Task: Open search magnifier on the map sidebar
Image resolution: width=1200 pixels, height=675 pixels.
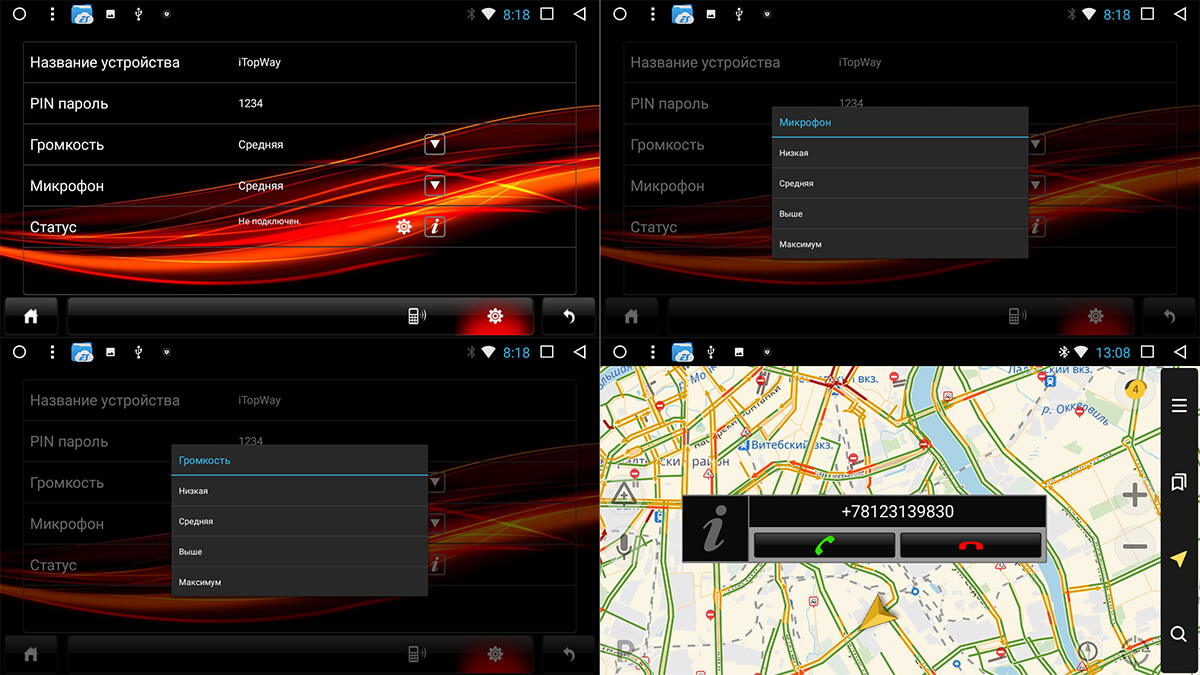Action: (1179, 634)
